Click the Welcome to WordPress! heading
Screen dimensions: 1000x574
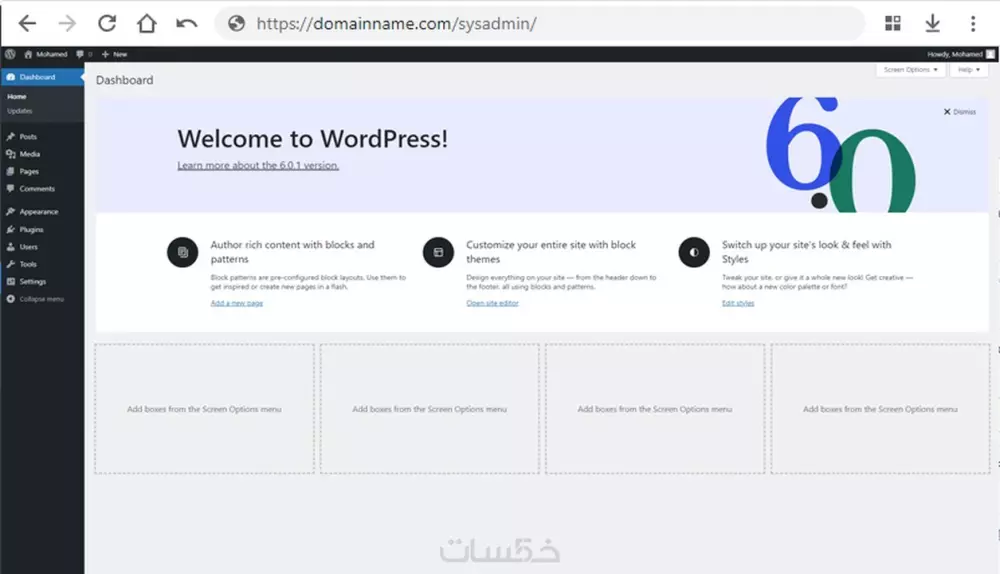[312, 138]
